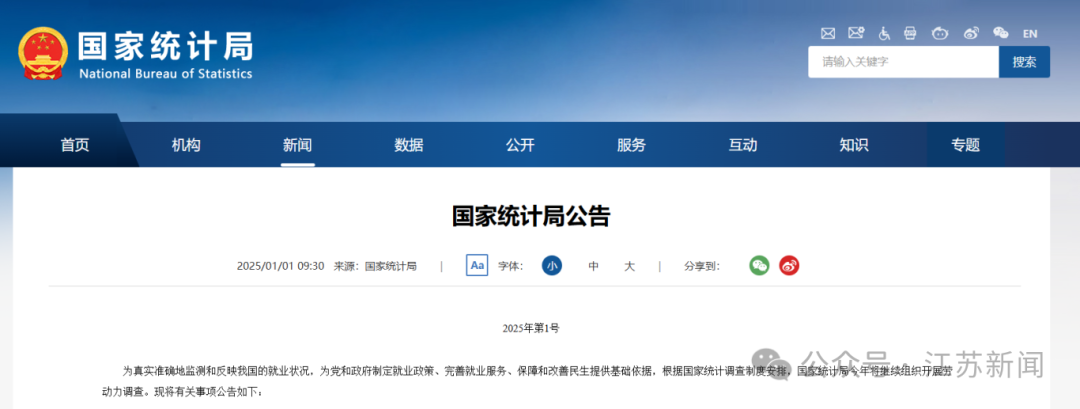This screenshot has width=1080, height=409.
Task: Expand the 服务 navigation menu
Action: (x=631, y=145)
